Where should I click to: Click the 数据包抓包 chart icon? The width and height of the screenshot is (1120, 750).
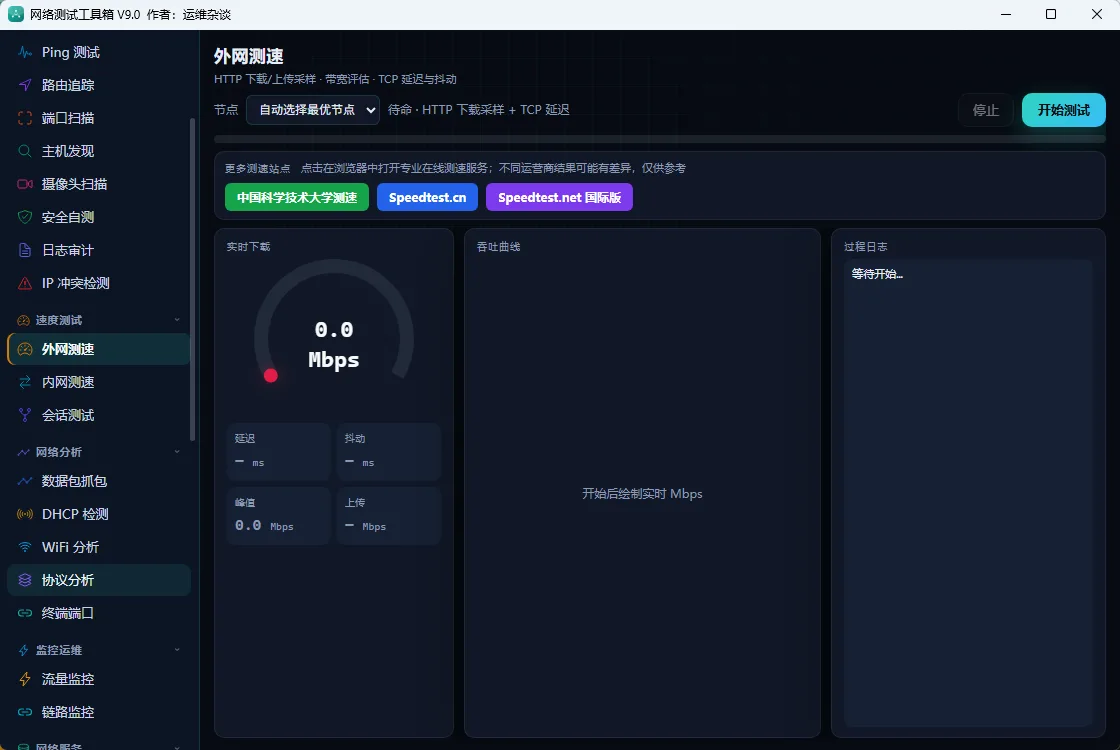[x=25, y=481]
